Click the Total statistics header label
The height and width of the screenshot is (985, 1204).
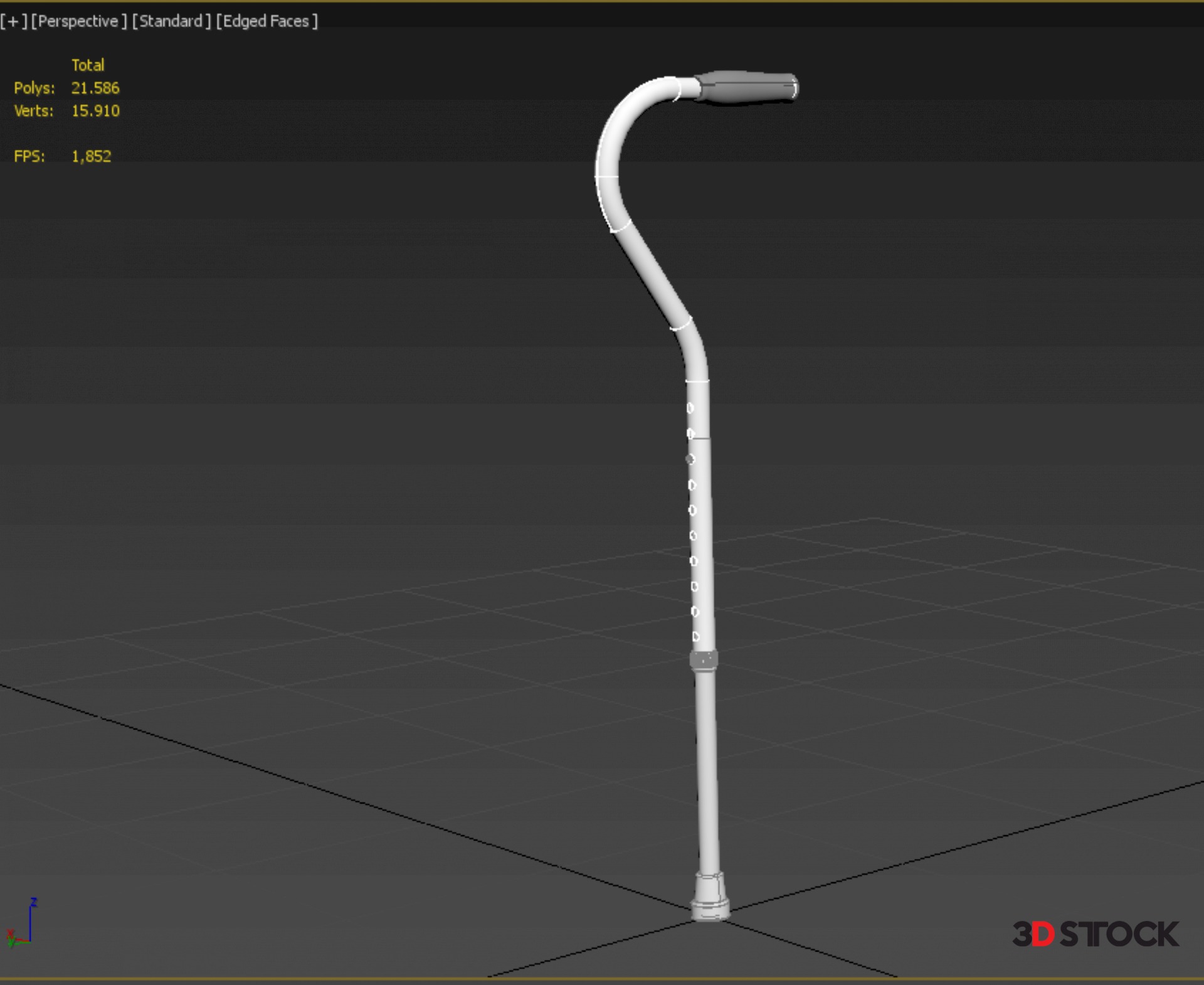pyautogui.click(x=88, y=65)
